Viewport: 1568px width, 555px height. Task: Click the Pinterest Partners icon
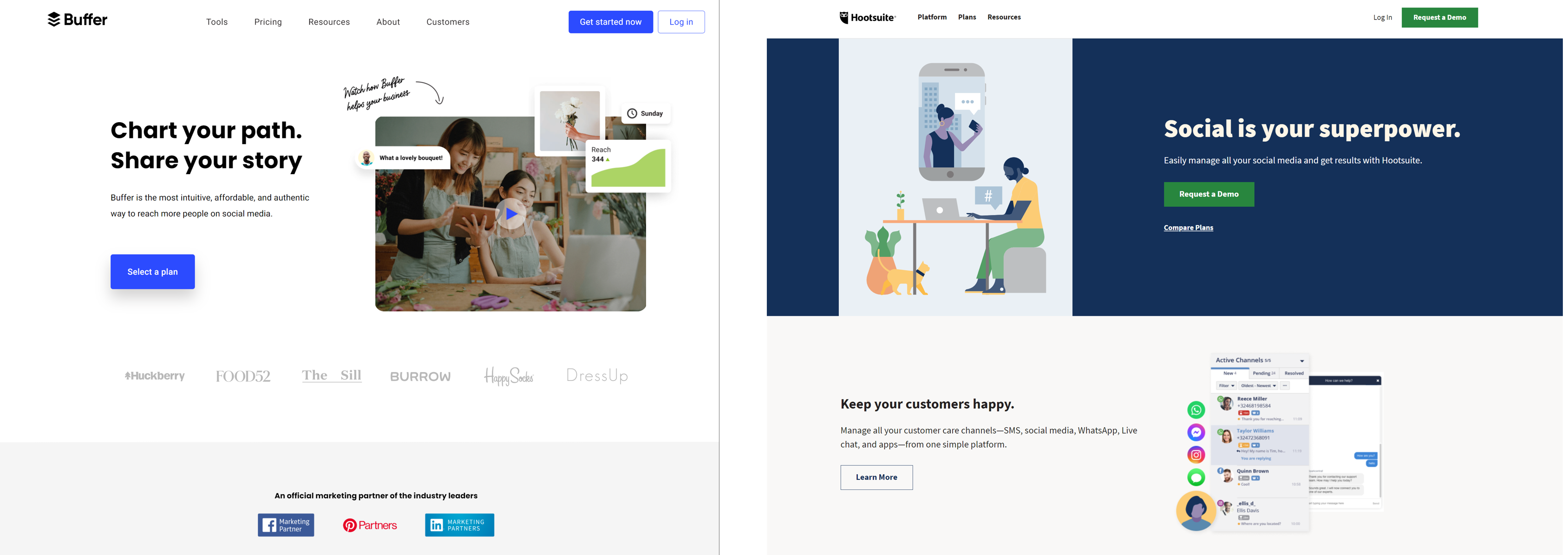[x=369, y=524]
